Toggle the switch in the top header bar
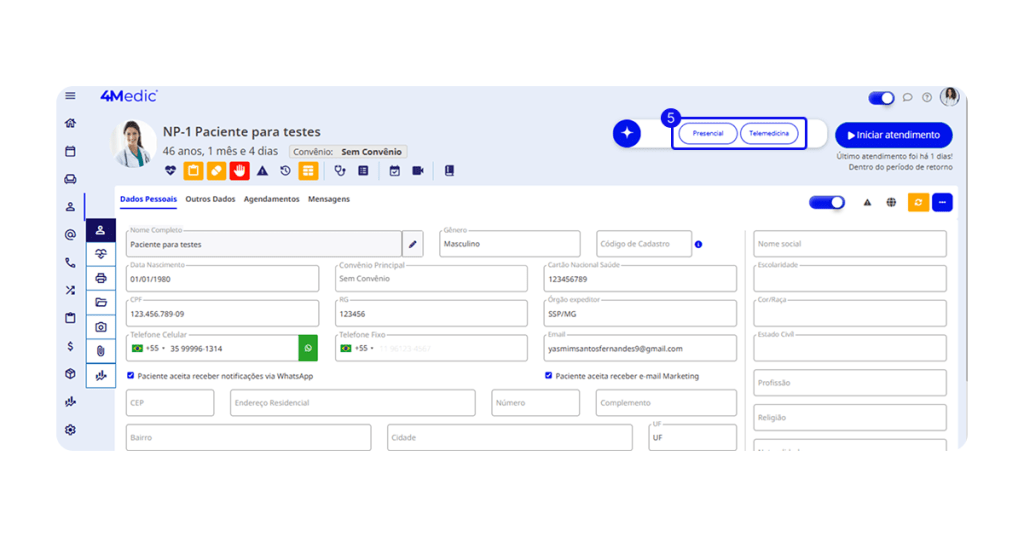 pyautogui.click(x=881, y=98)
